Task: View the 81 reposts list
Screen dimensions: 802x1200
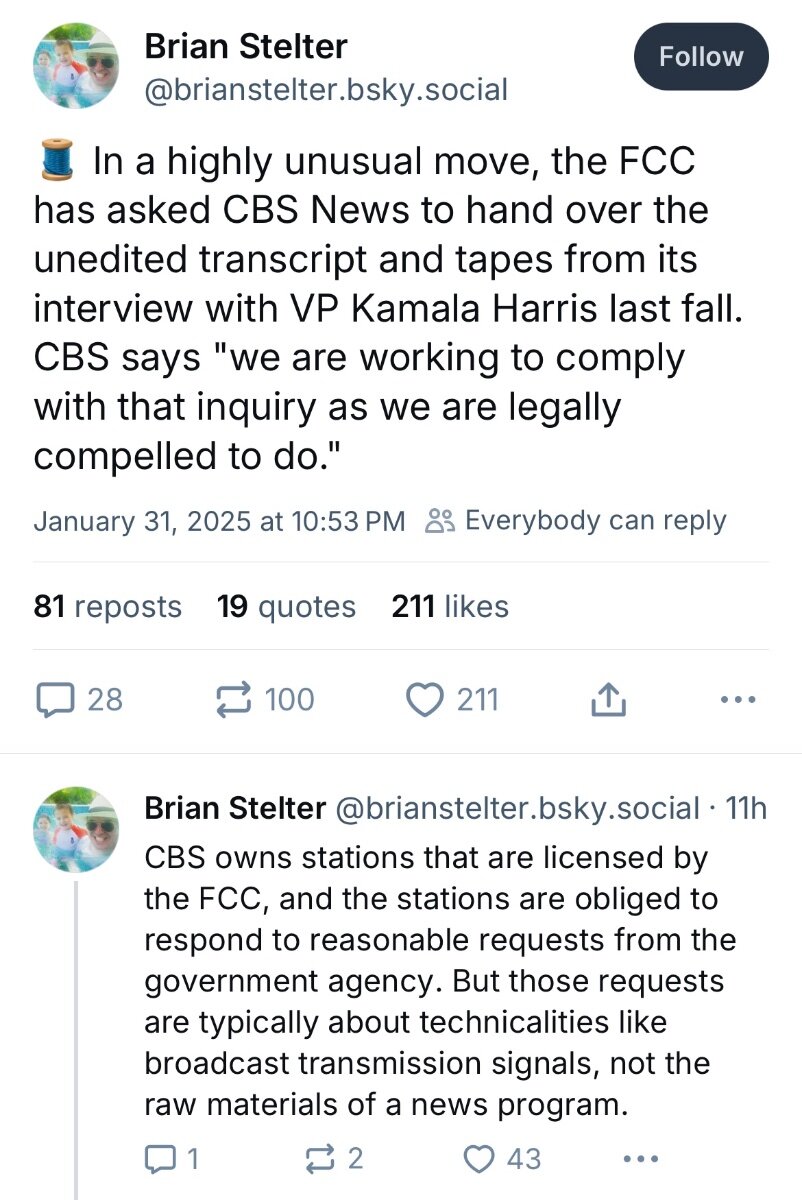Action: click(x=108, y=607)
